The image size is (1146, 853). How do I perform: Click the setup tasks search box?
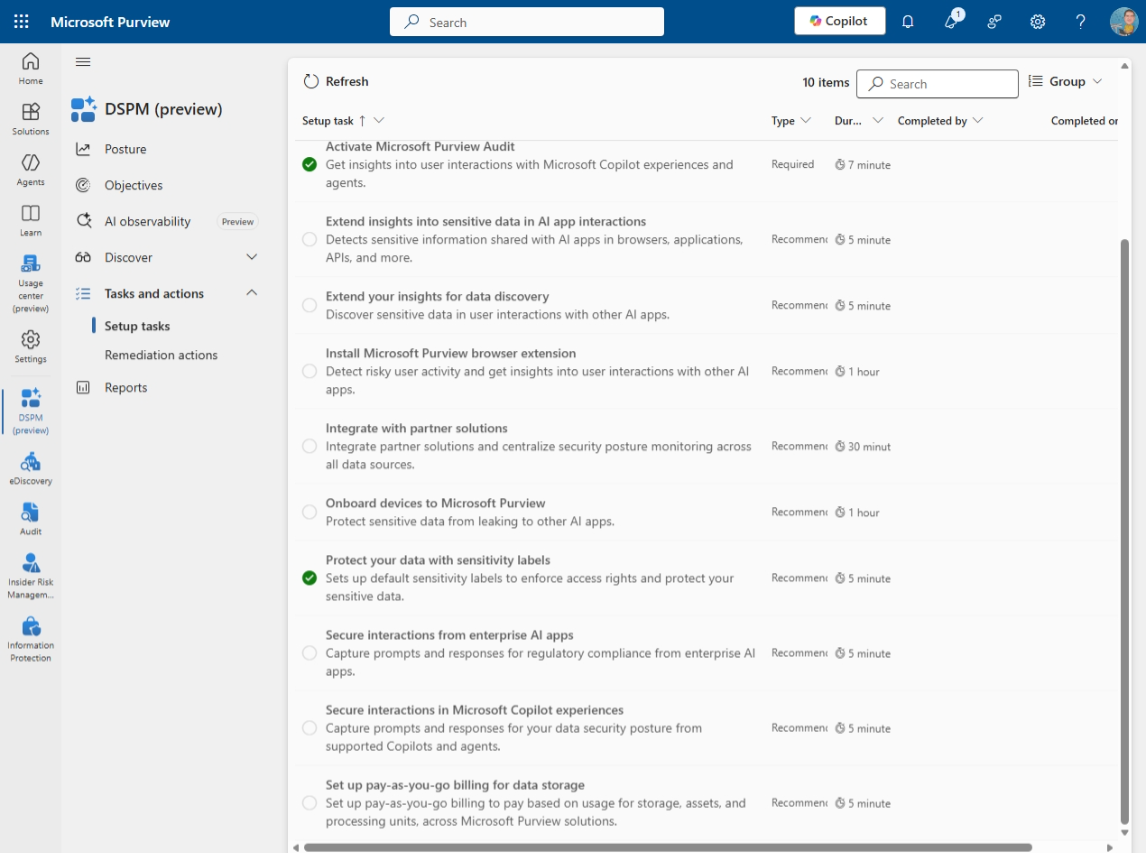click(x=937, y=83)
